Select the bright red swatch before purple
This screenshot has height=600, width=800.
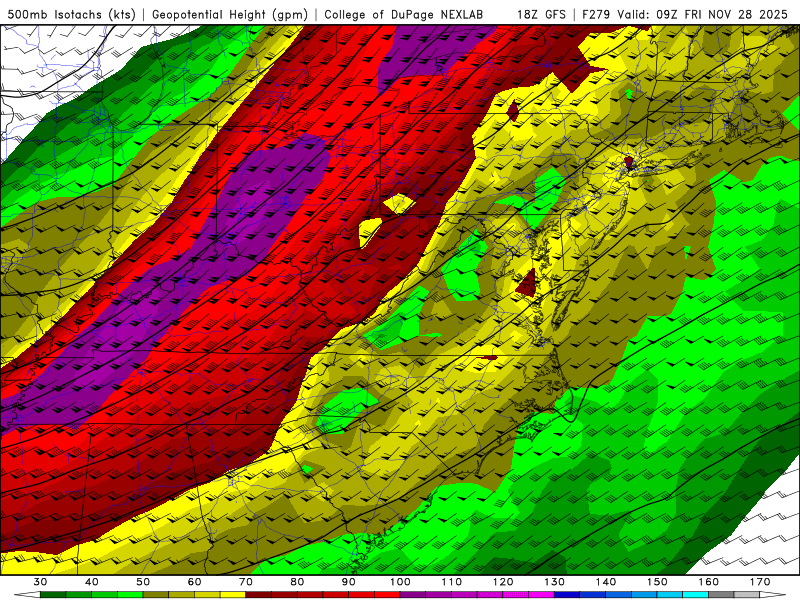tap(387, 595)
